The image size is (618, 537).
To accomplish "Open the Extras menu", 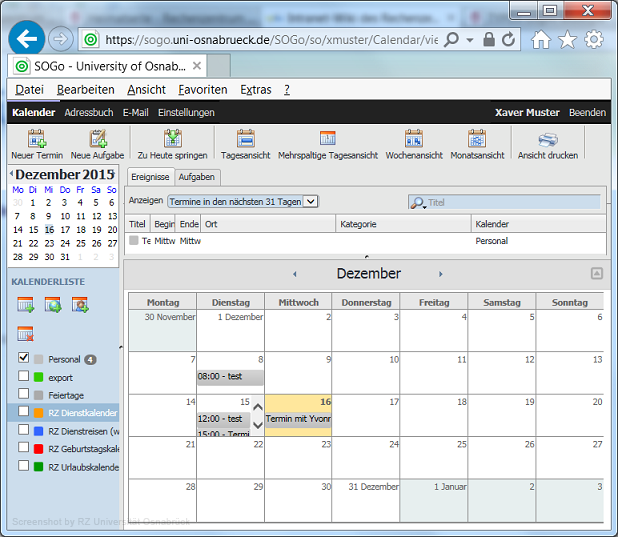I will point(256,90).
